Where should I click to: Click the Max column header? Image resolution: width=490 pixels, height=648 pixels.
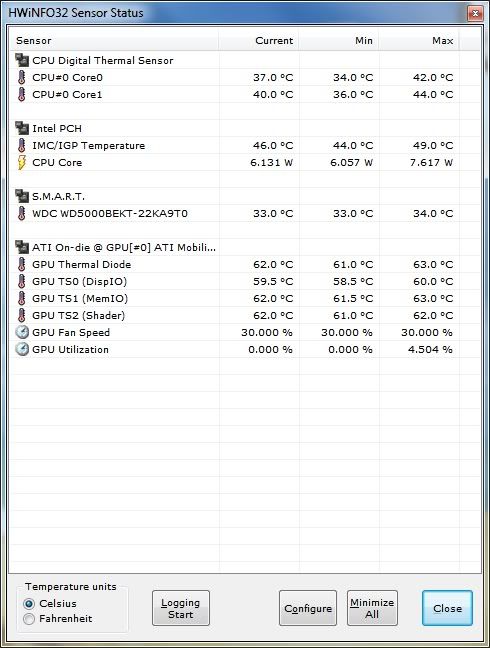(419, 40)
